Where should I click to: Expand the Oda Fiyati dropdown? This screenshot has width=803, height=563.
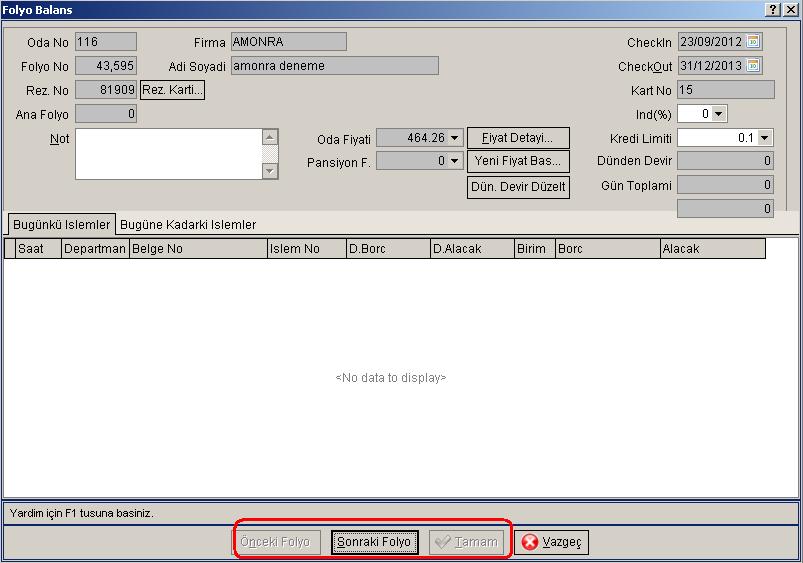click(454, 138)
